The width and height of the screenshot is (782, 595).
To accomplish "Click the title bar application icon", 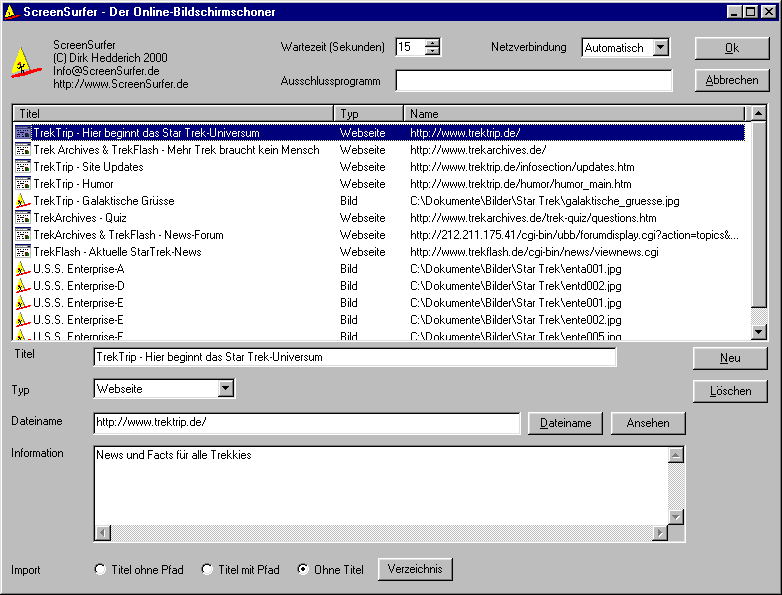I will point(10,11).
